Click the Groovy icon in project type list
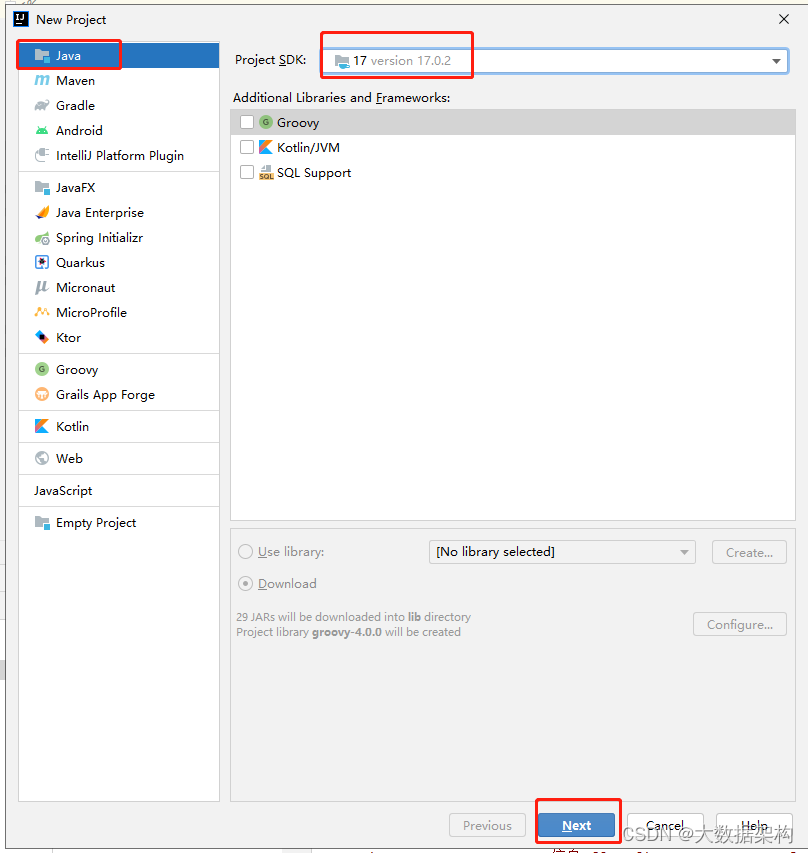 pos(42,369)
